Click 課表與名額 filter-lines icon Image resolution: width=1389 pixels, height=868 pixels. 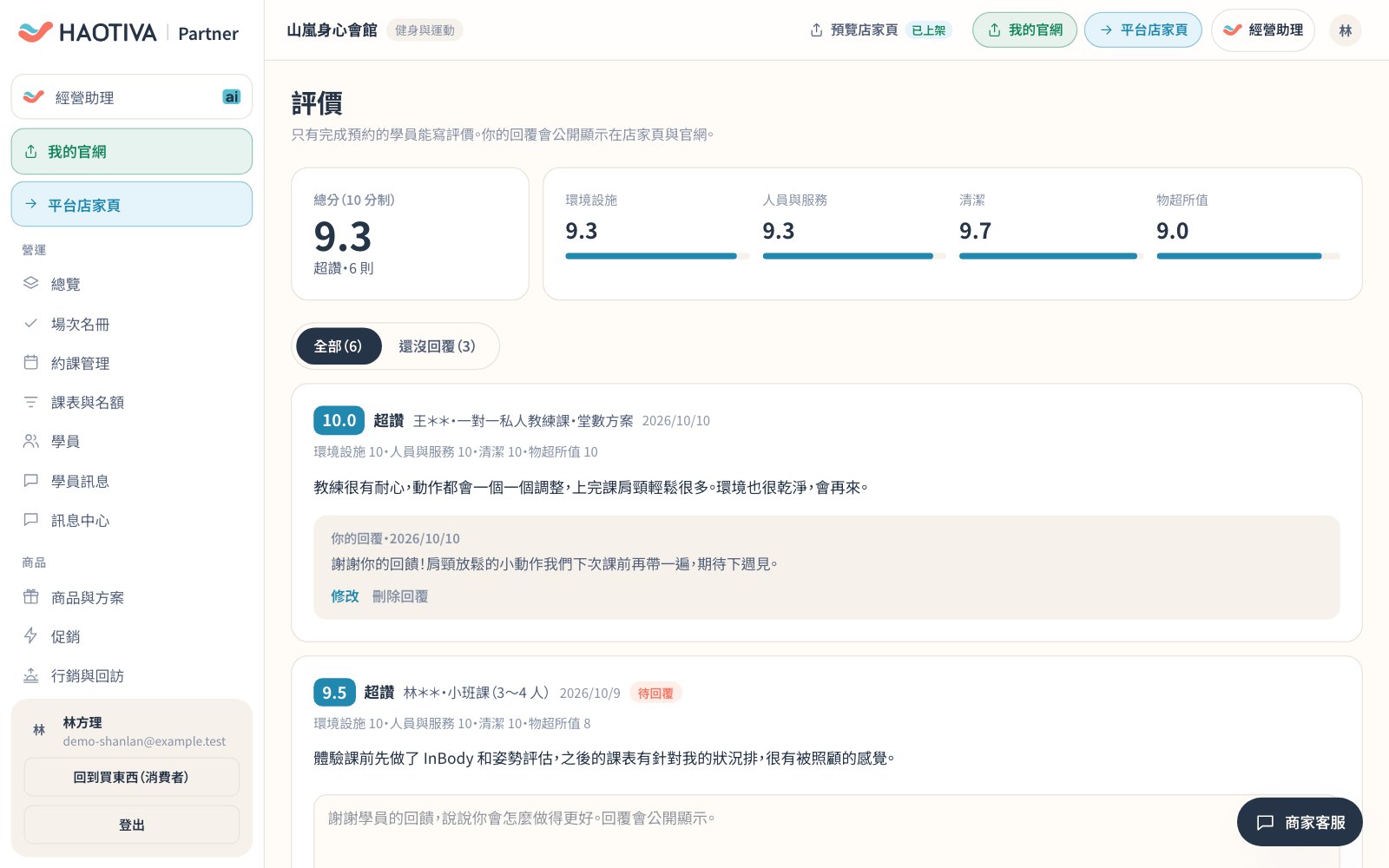click(31, 402)
